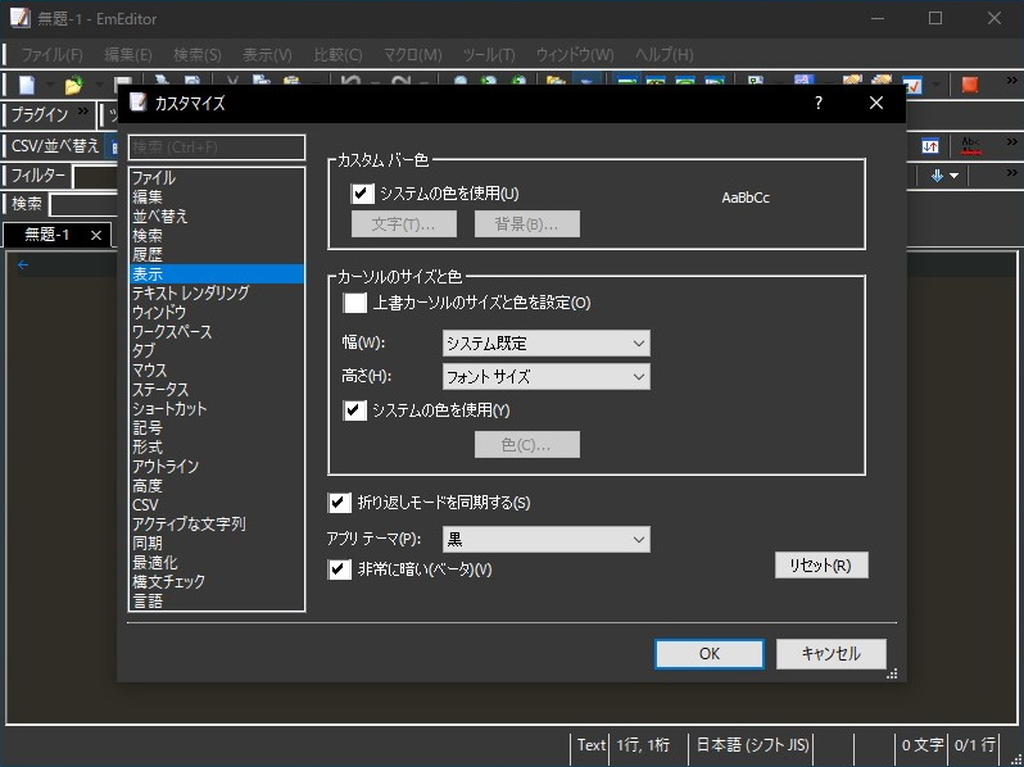The height and width of the screenshot is (767, 1024).
Task: Click the sort ascending/descending toolbar icon
Action: (x=930, y=146)
